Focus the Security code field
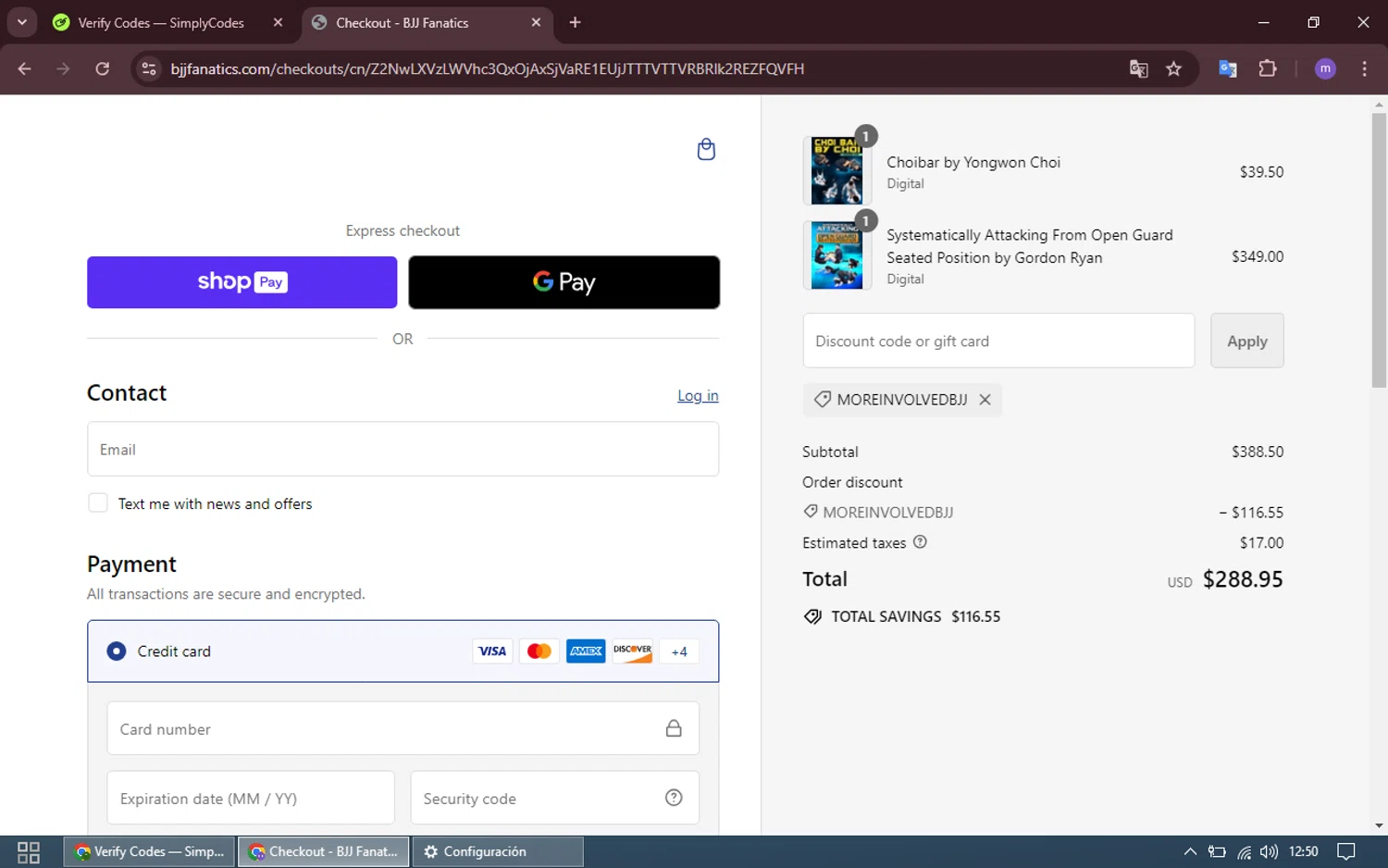Screen dimensions: 1388x868 tap(554, 798)
